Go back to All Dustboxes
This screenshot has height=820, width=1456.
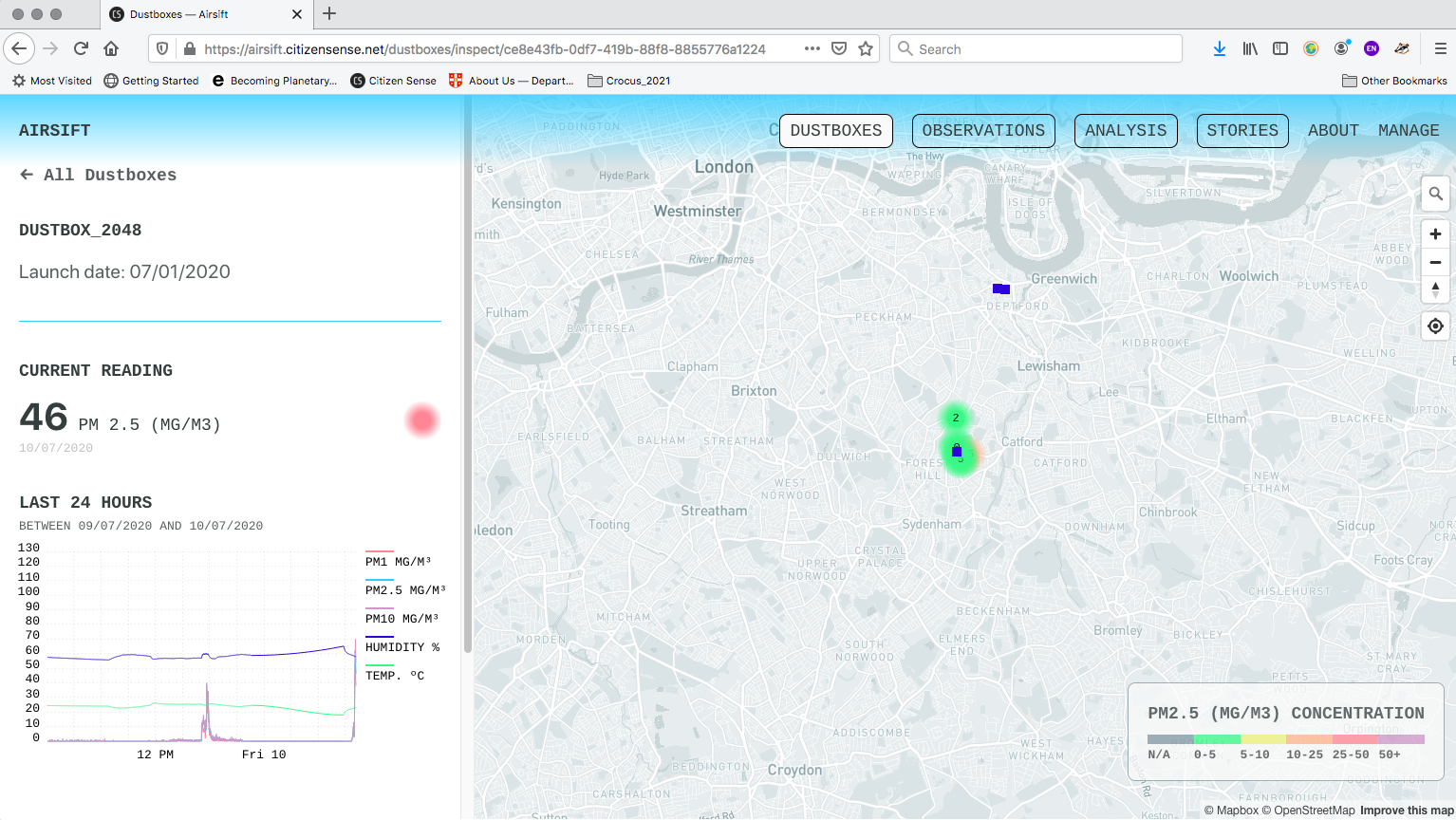(x=99, y=175)
